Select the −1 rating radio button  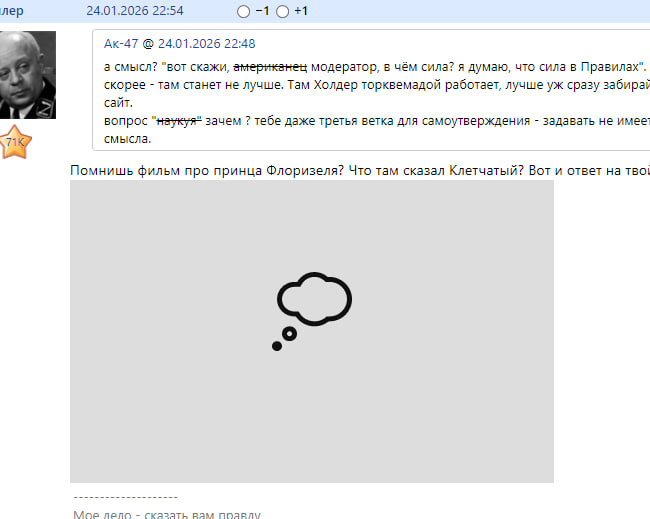243,12
